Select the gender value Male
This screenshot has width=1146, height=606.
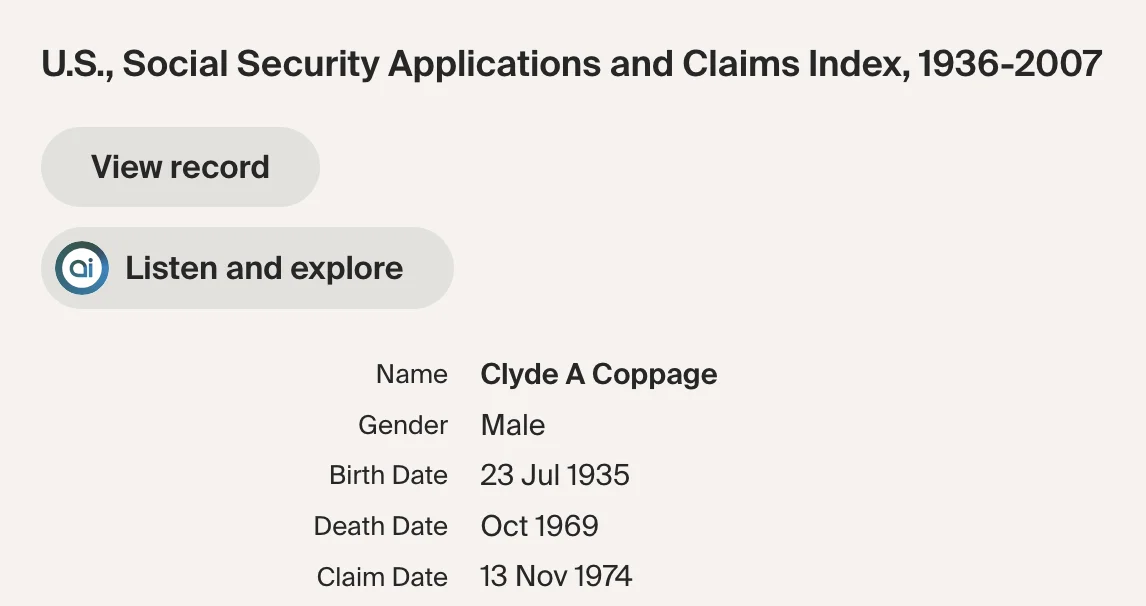[513, 425]
